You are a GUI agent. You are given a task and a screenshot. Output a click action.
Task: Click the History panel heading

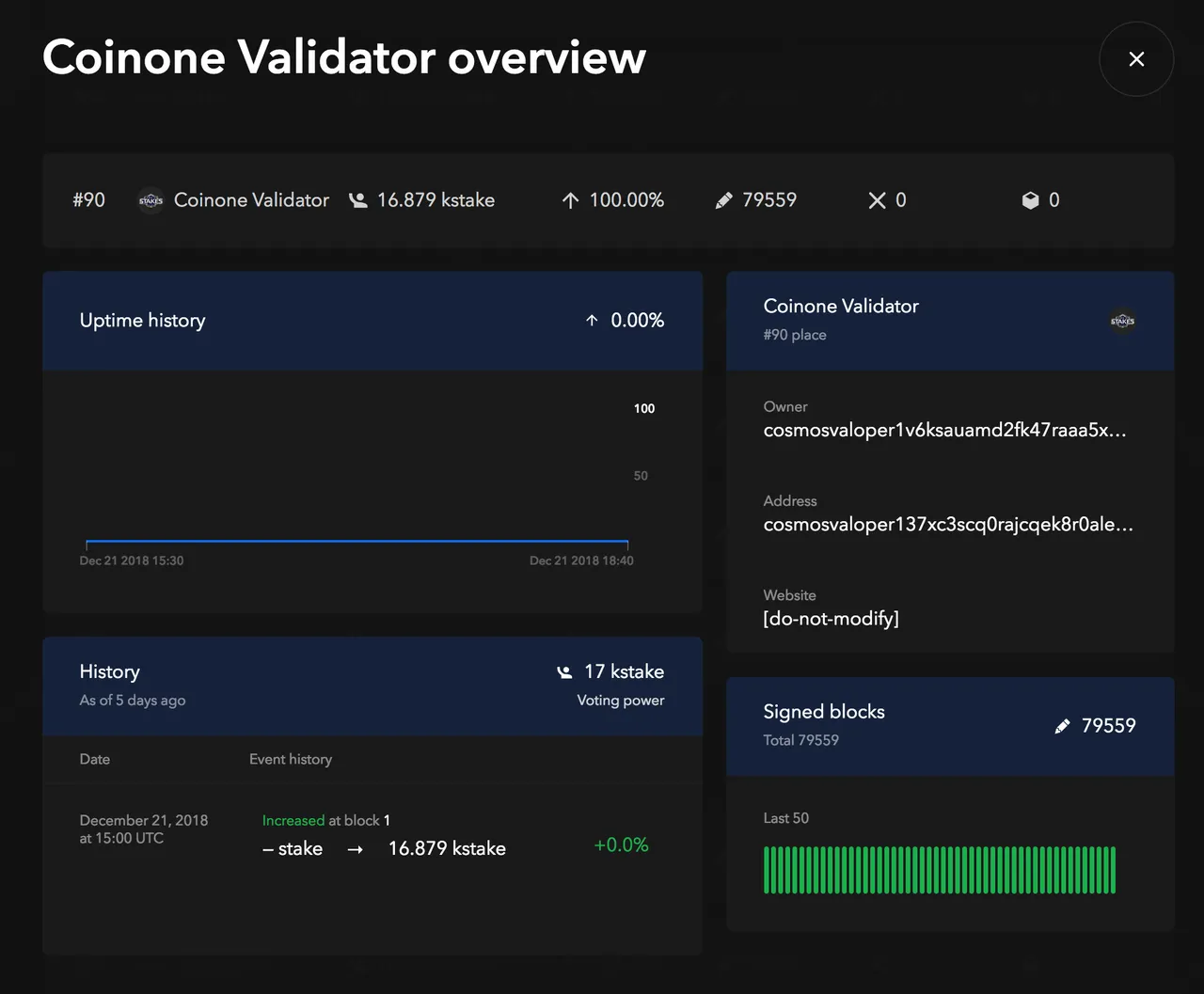pyautogui.click(x=109, y=671)
